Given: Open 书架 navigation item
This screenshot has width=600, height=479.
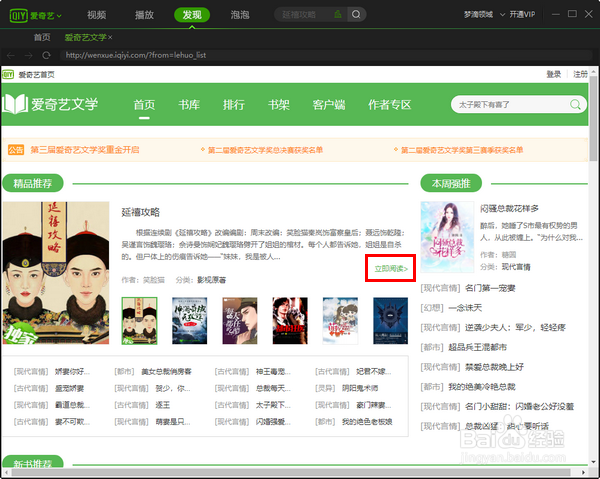Looking at the screenshot, I should (279, 104).
